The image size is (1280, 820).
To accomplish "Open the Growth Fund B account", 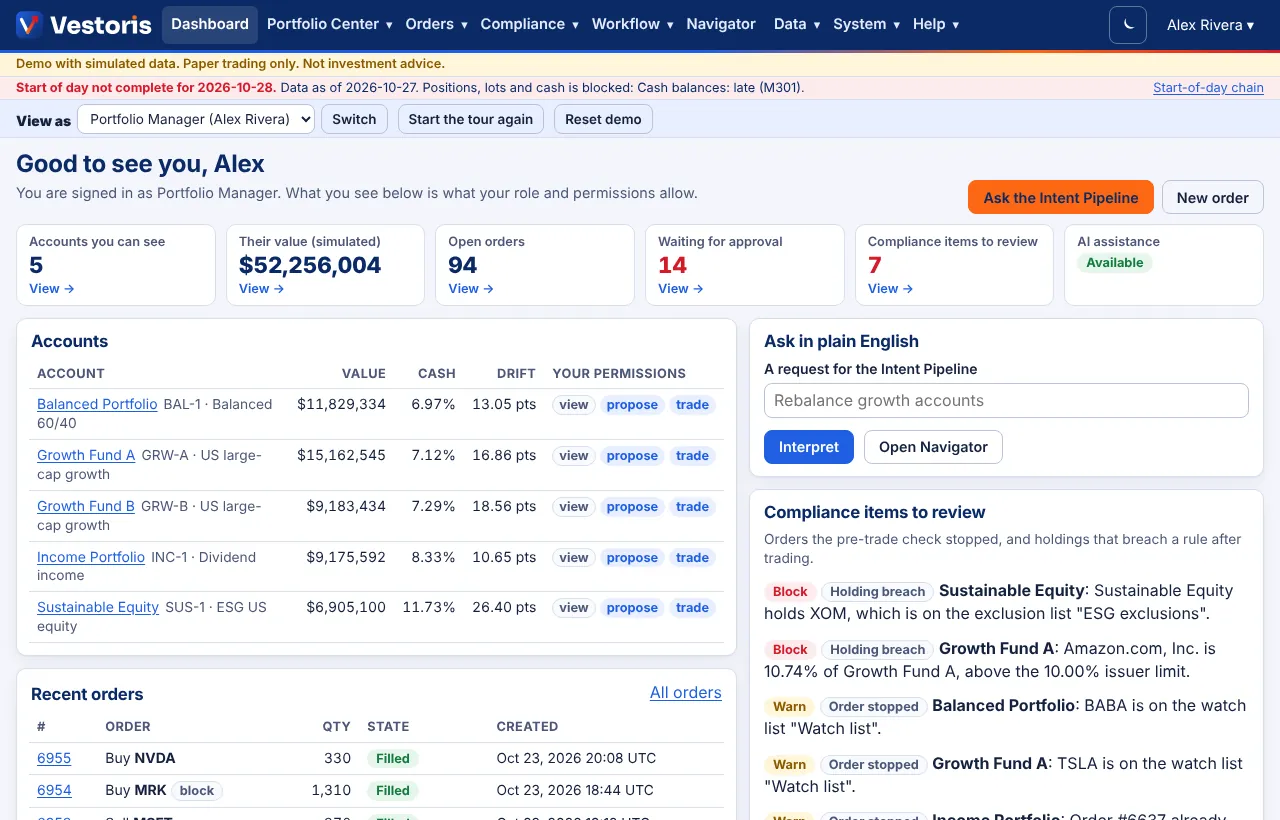I will point(86,506).
